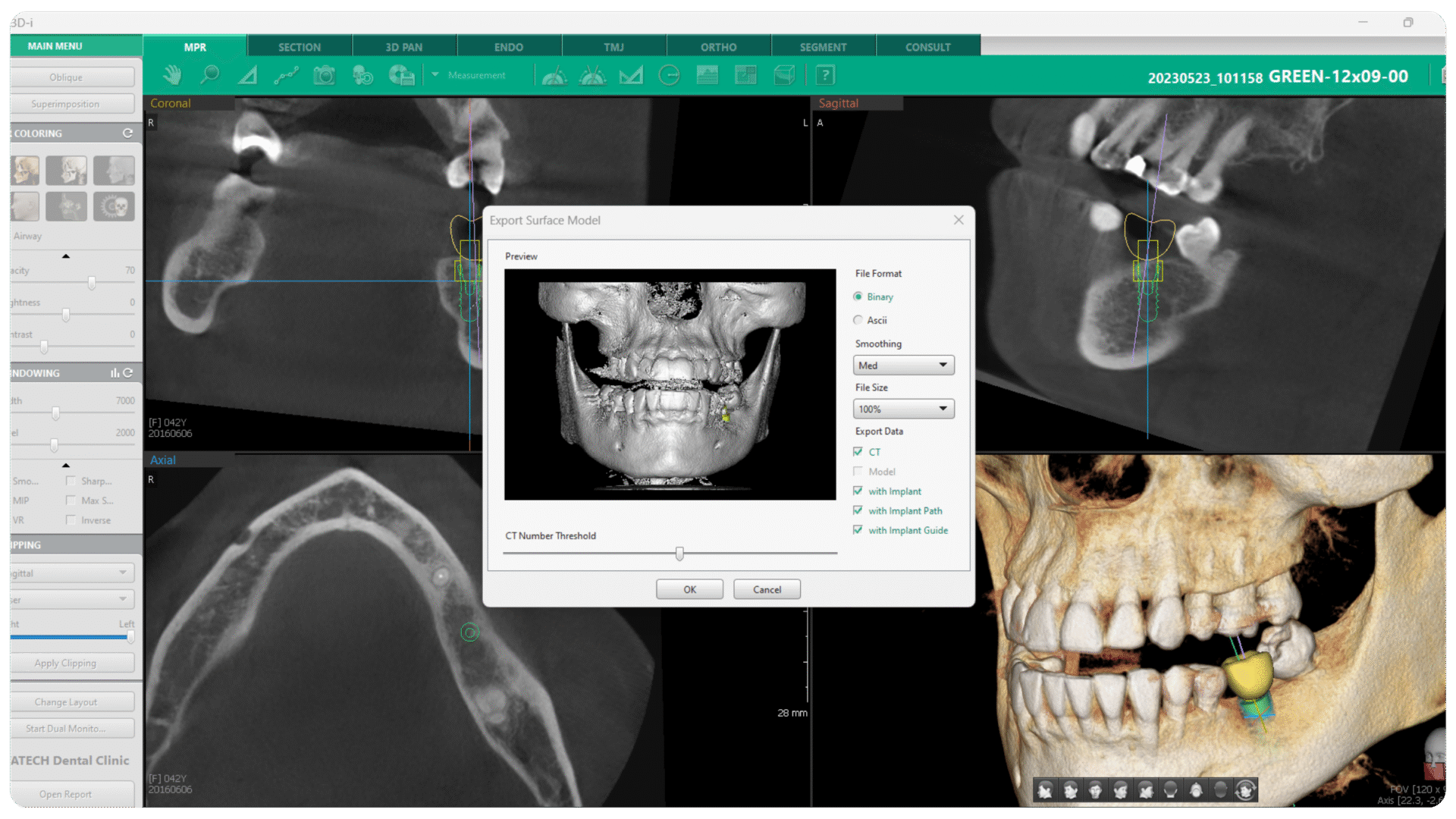Viewport: 1456px width, 819px height.
Task: Enable the Max S... checkbox
Action: coord(71,500)
